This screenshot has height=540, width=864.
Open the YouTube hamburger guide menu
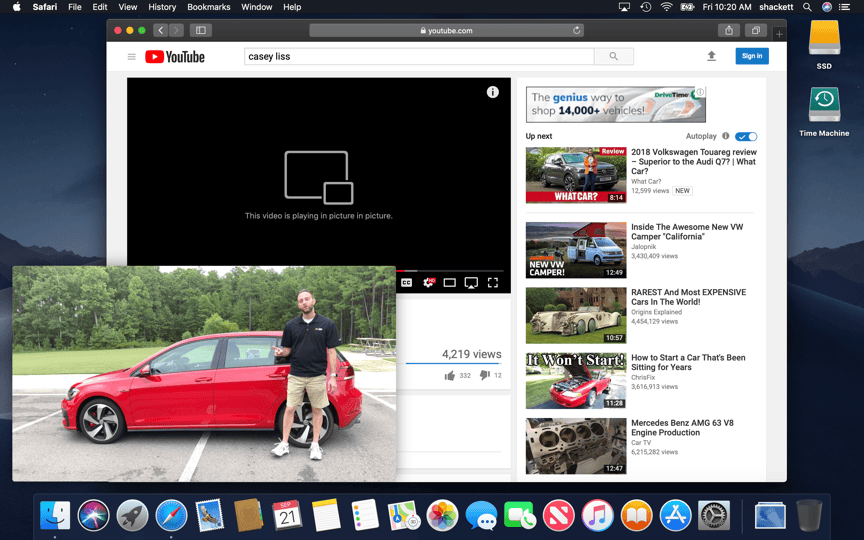pos(131,56)
